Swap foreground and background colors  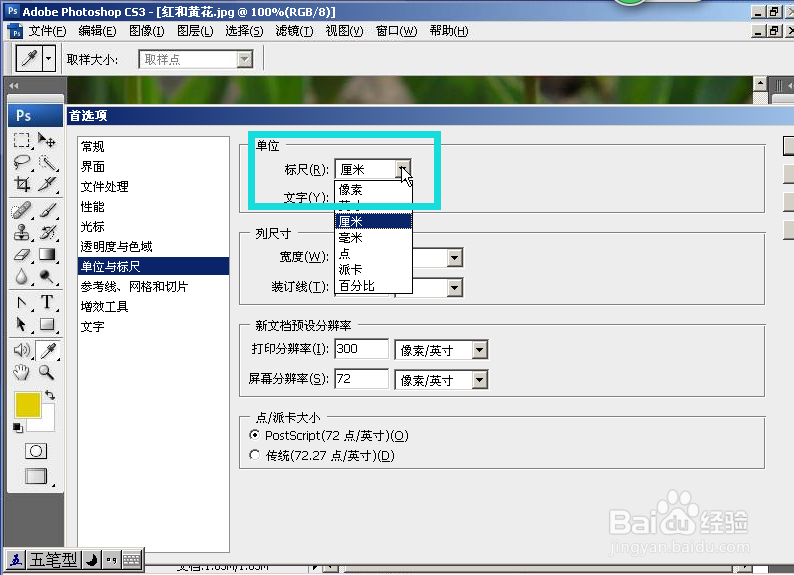coord(50,395)
